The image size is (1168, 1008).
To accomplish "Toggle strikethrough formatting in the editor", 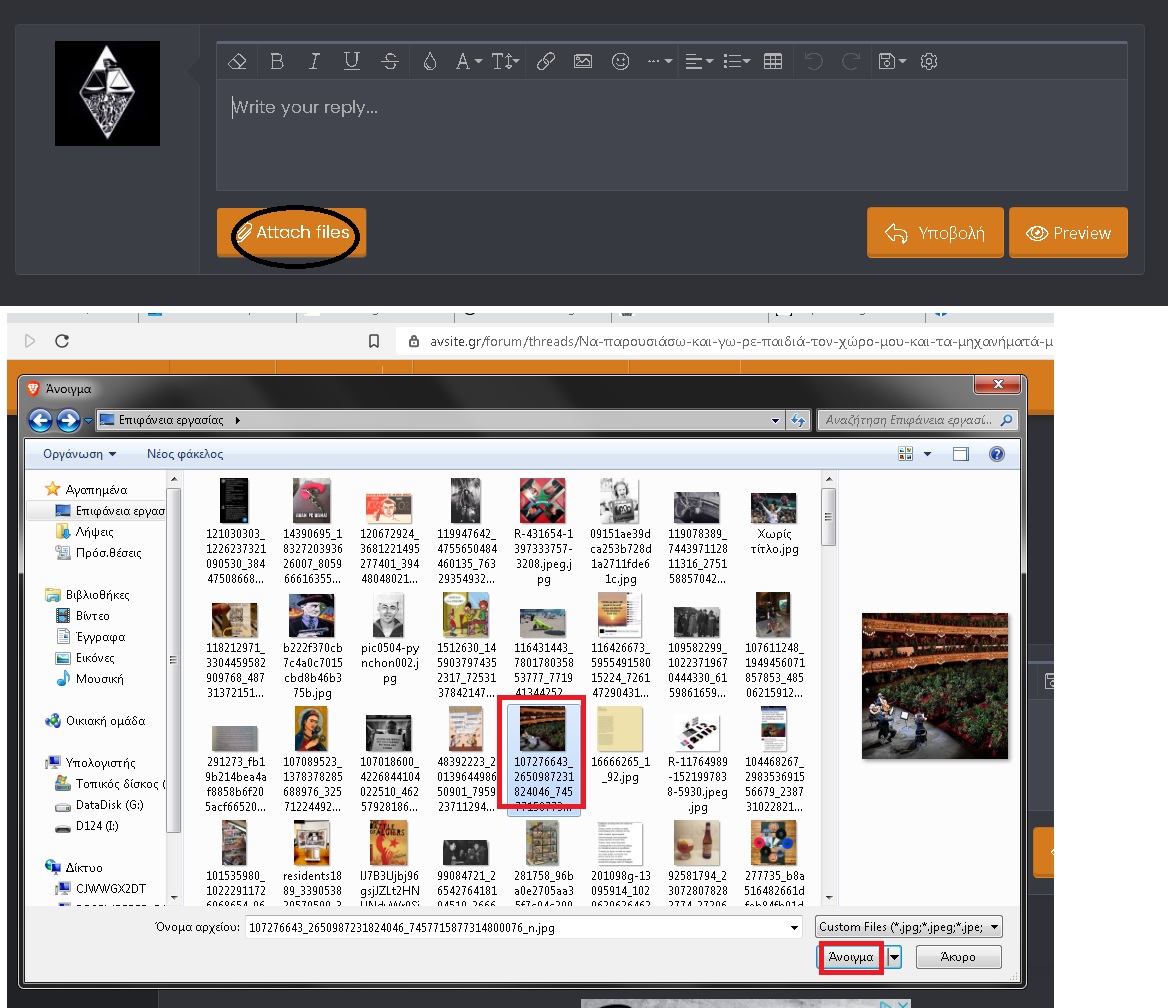I will (390, 62).
